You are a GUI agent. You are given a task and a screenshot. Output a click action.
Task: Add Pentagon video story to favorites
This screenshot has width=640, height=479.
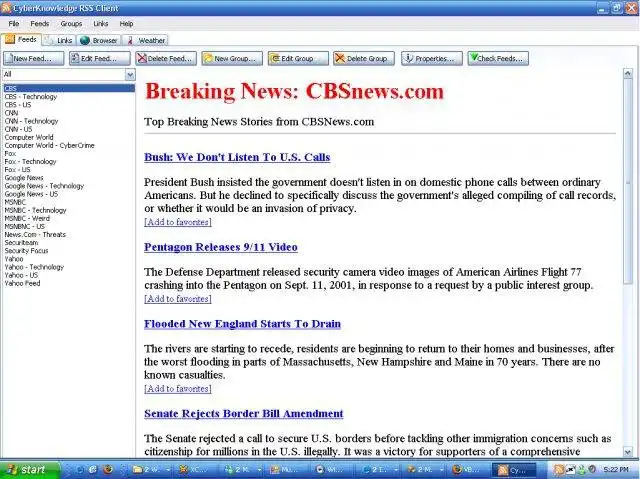coord(178,299)
